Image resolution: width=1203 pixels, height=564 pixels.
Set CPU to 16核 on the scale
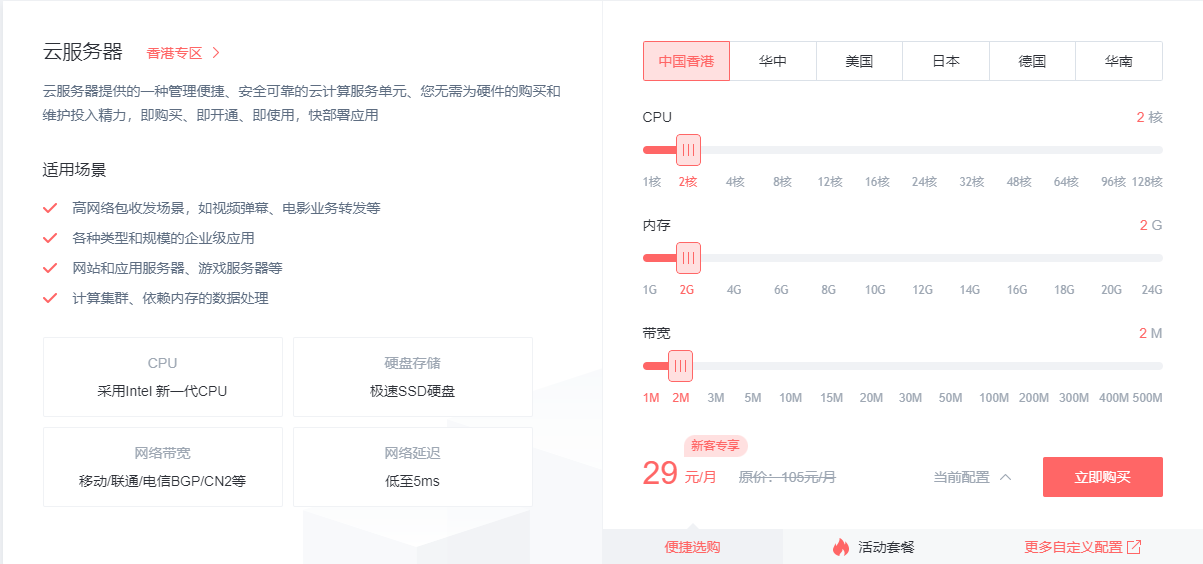877,182
